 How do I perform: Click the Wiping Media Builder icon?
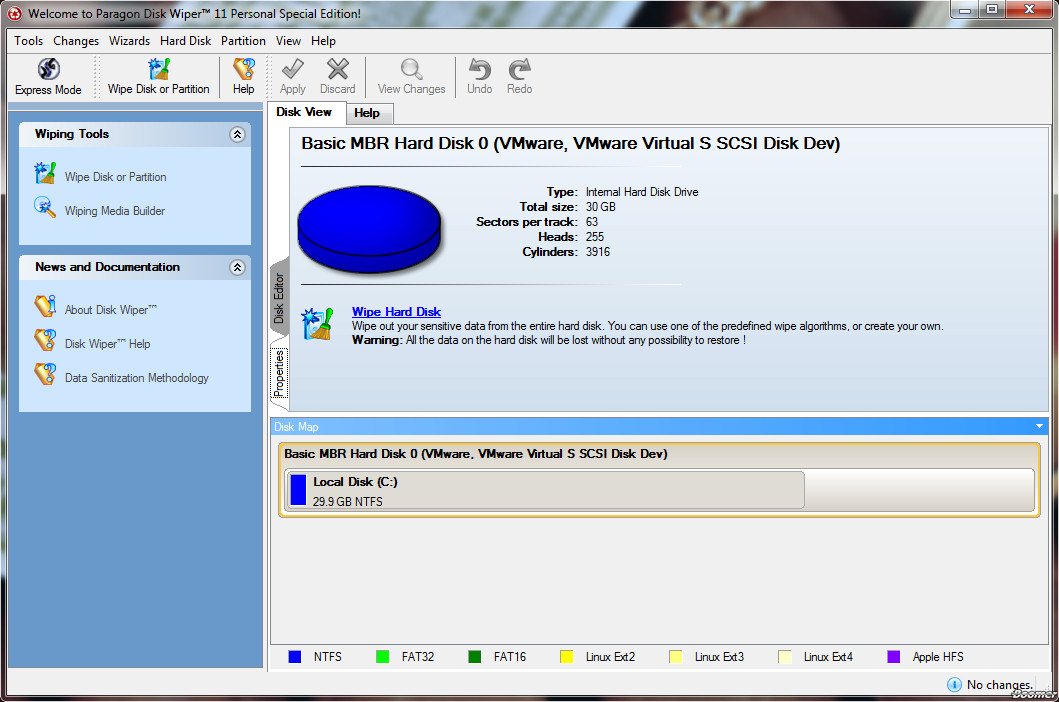pyautogui.click(x=45, y=207)
